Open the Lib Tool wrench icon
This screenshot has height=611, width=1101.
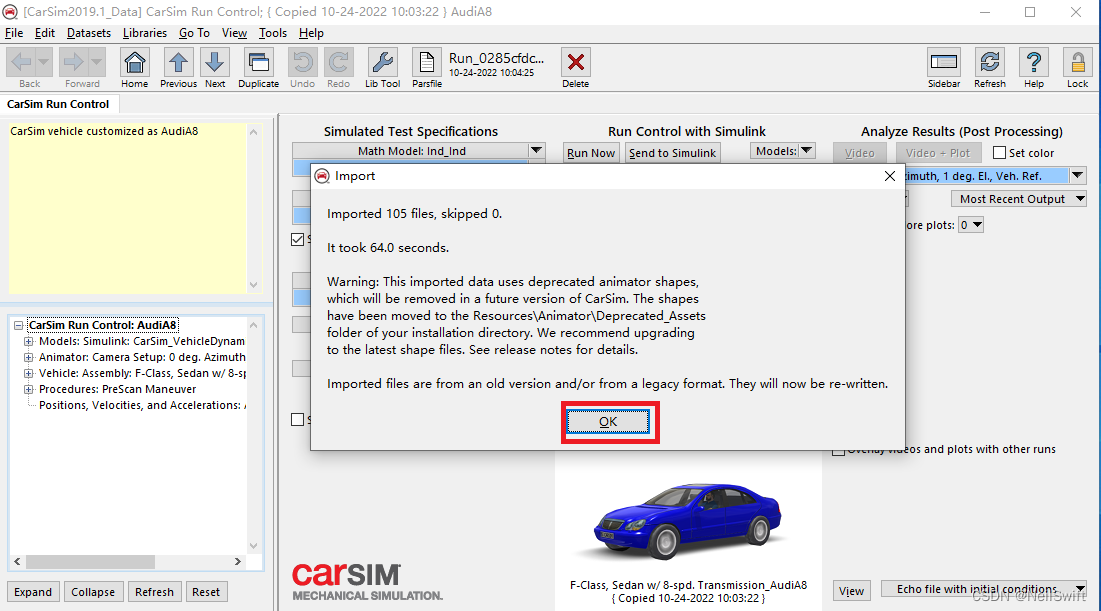click(x=383, y=63)
